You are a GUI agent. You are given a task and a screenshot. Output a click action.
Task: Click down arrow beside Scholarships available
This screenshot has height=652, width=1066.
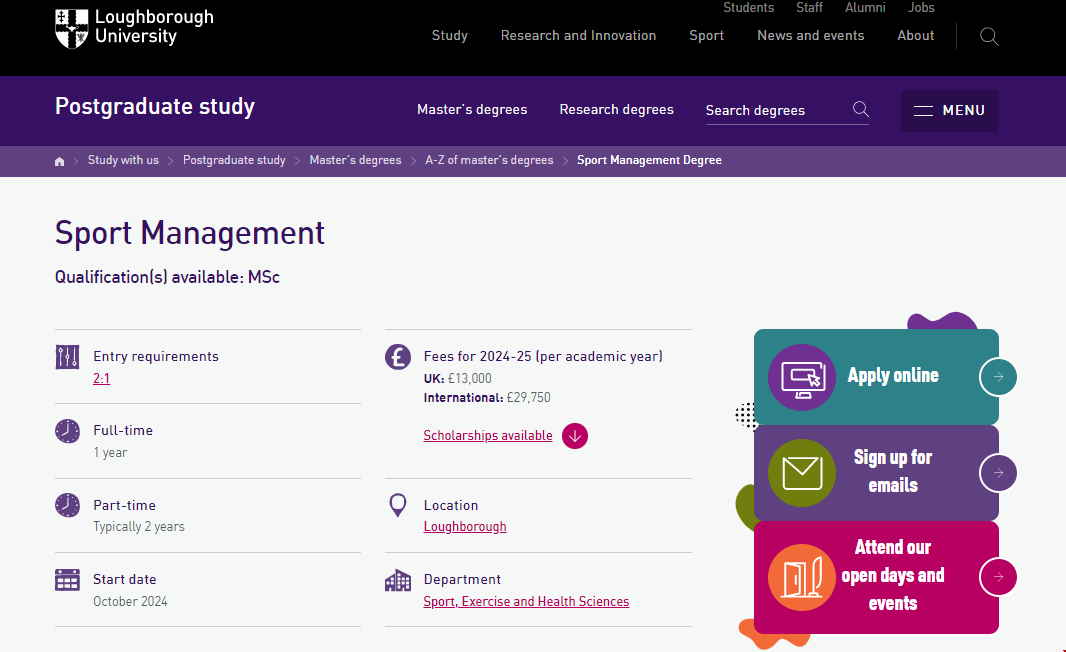[575, 436]
